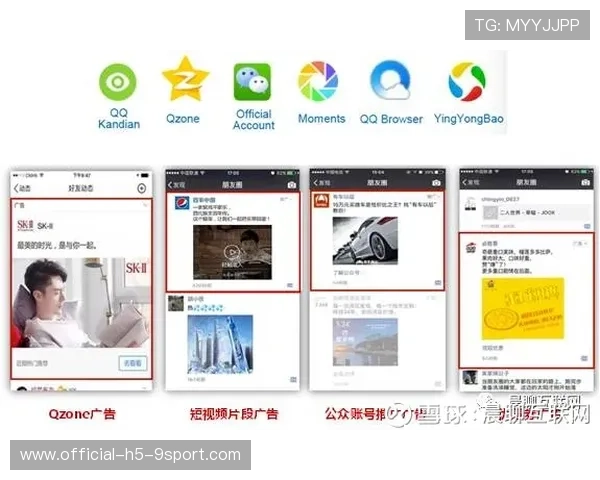Click the YingYongBao label
The height and width of the screenshot is (480, 600).
468,119
